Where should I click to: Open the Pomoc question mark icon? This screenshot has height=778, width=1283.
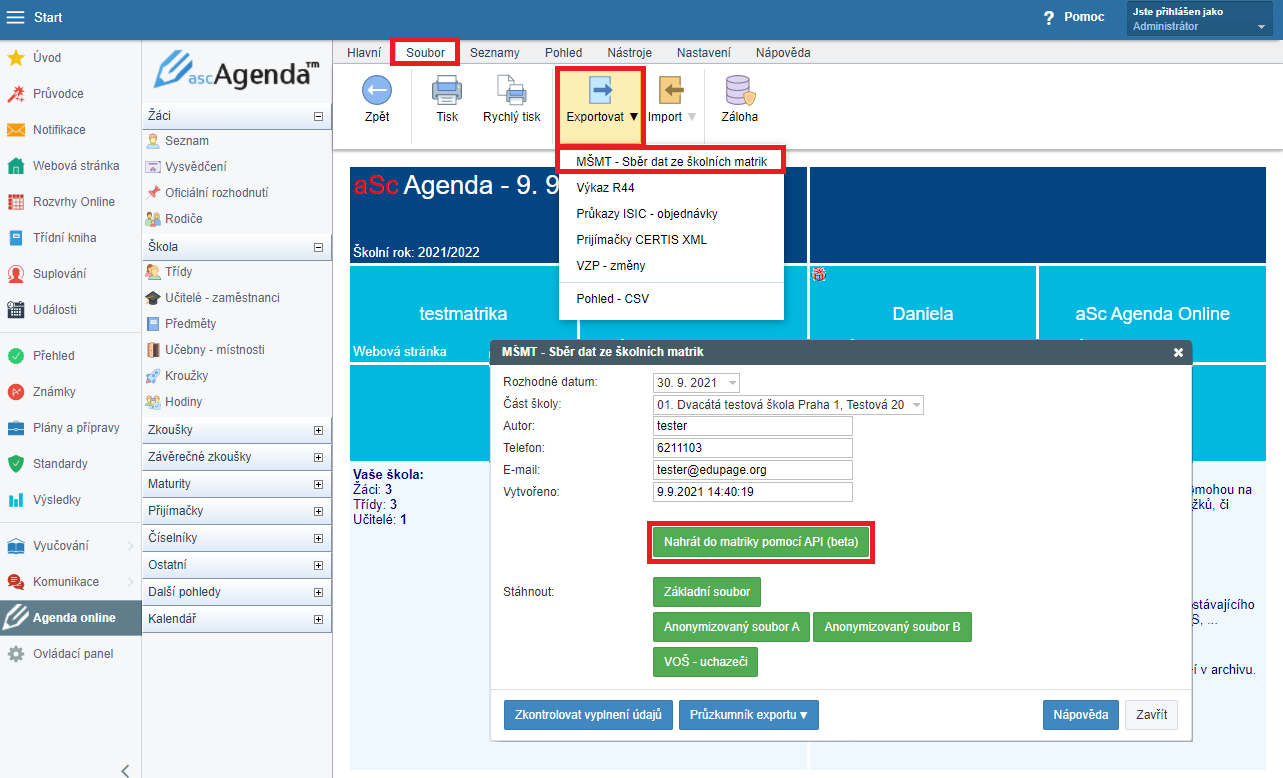point(1049,18)
